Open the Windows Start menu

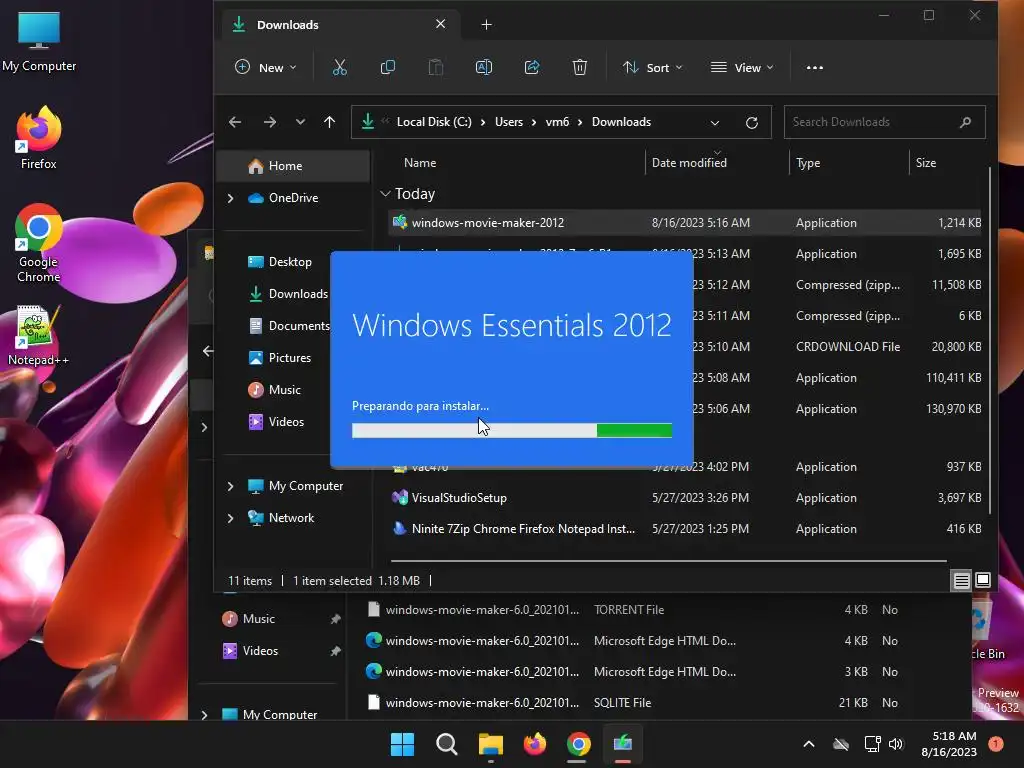402,744
